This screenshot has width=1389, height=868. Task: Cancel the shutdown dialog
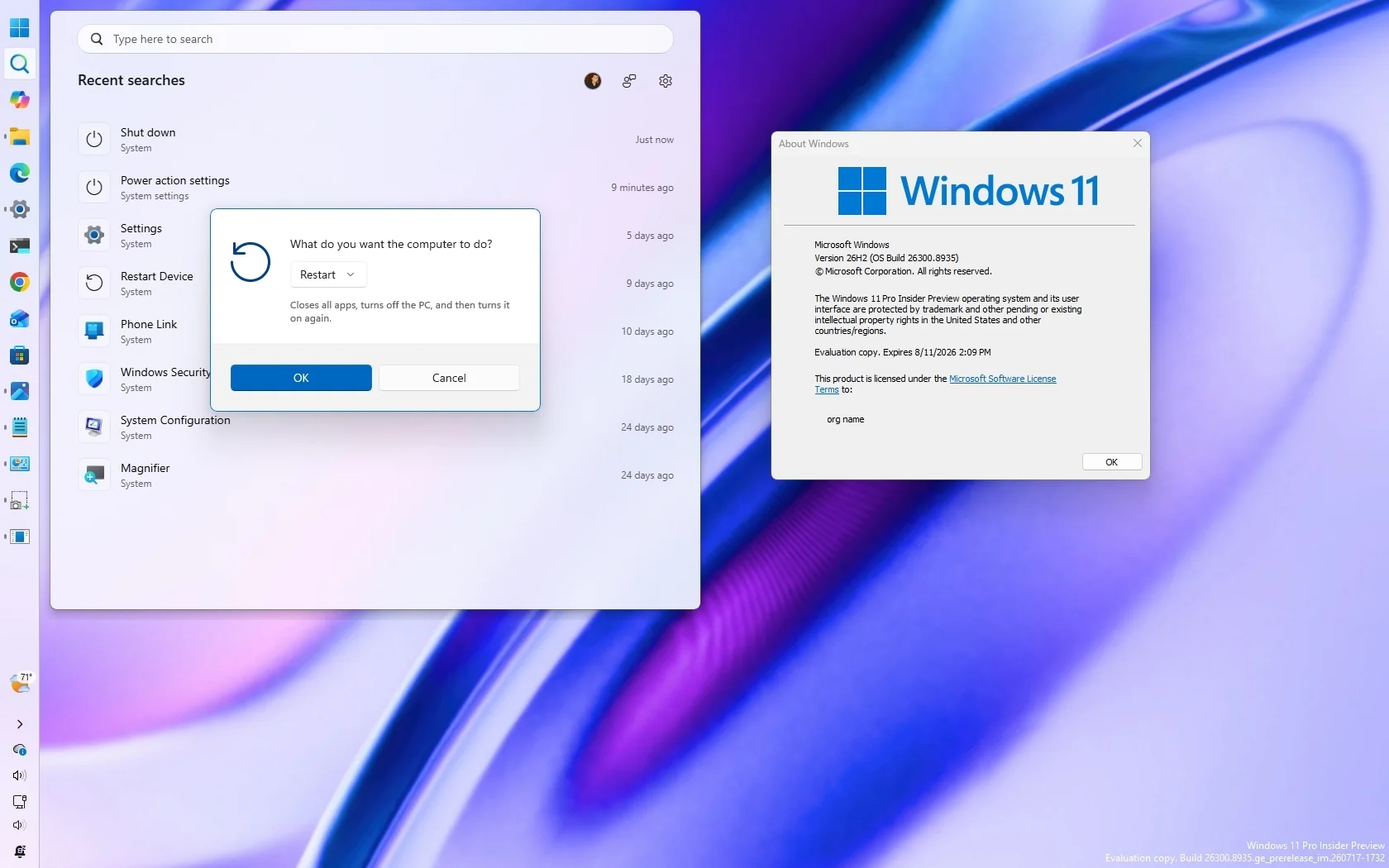tap(449, 378)
